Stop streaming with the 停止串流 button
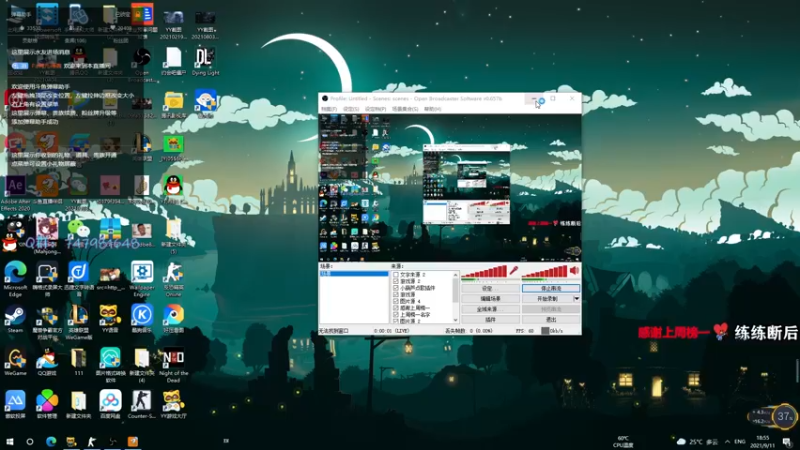Image resolution: width=800 pixels, height=450 pixels. [551, 288]
